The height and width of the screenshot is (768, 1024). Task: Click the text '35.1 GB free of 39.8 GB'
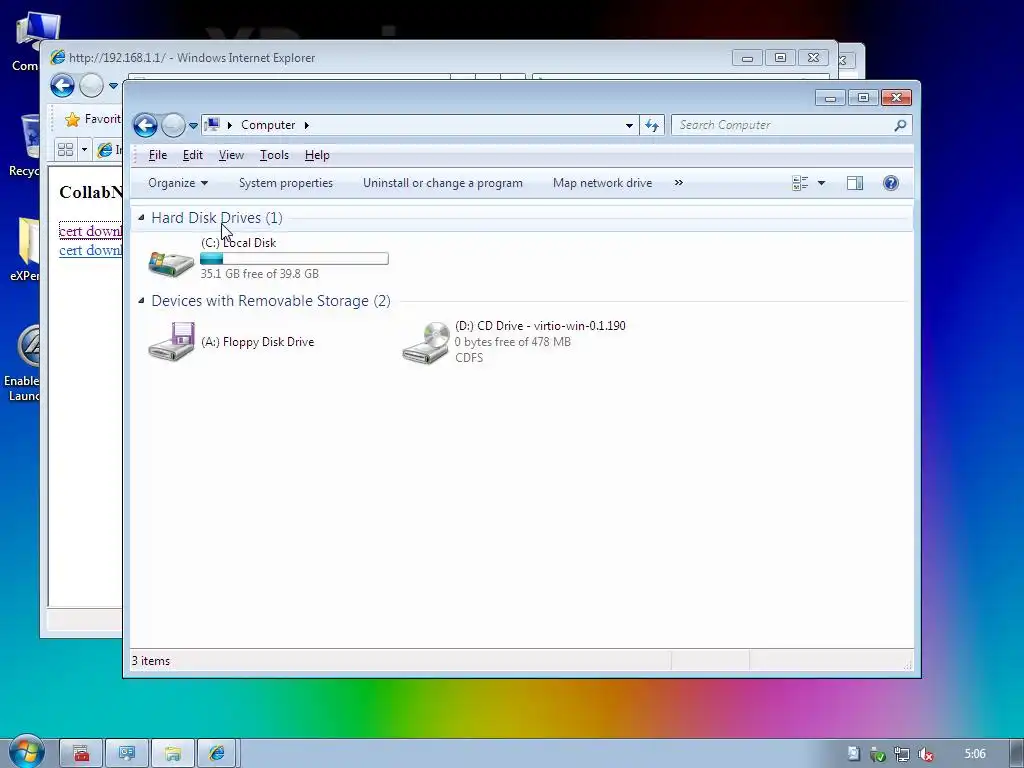click(x=259, y=274)
